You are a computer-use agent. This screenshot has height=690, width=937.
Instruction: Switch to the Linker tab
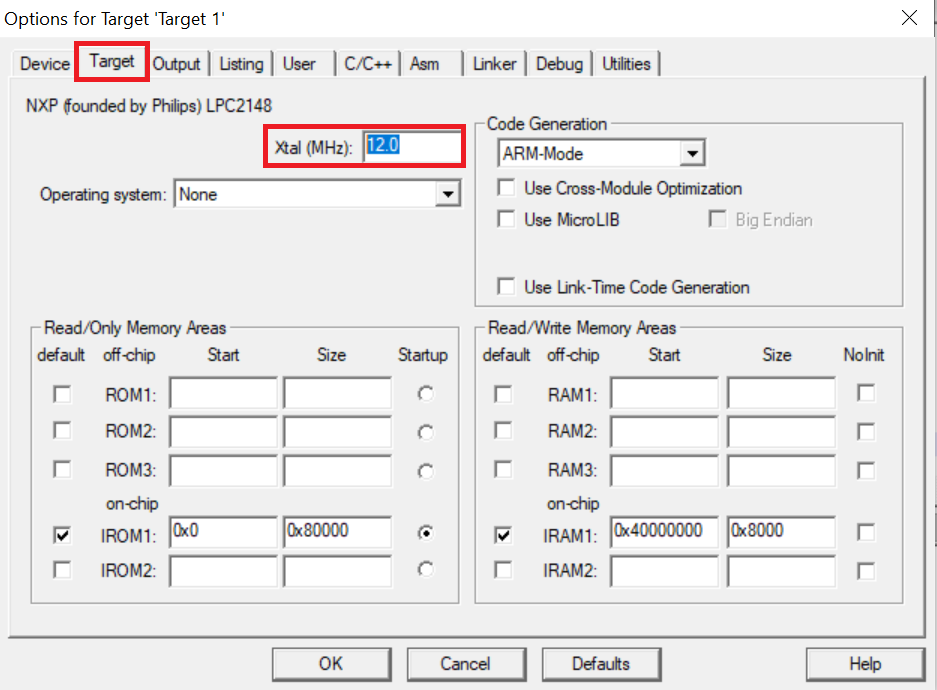494,63
